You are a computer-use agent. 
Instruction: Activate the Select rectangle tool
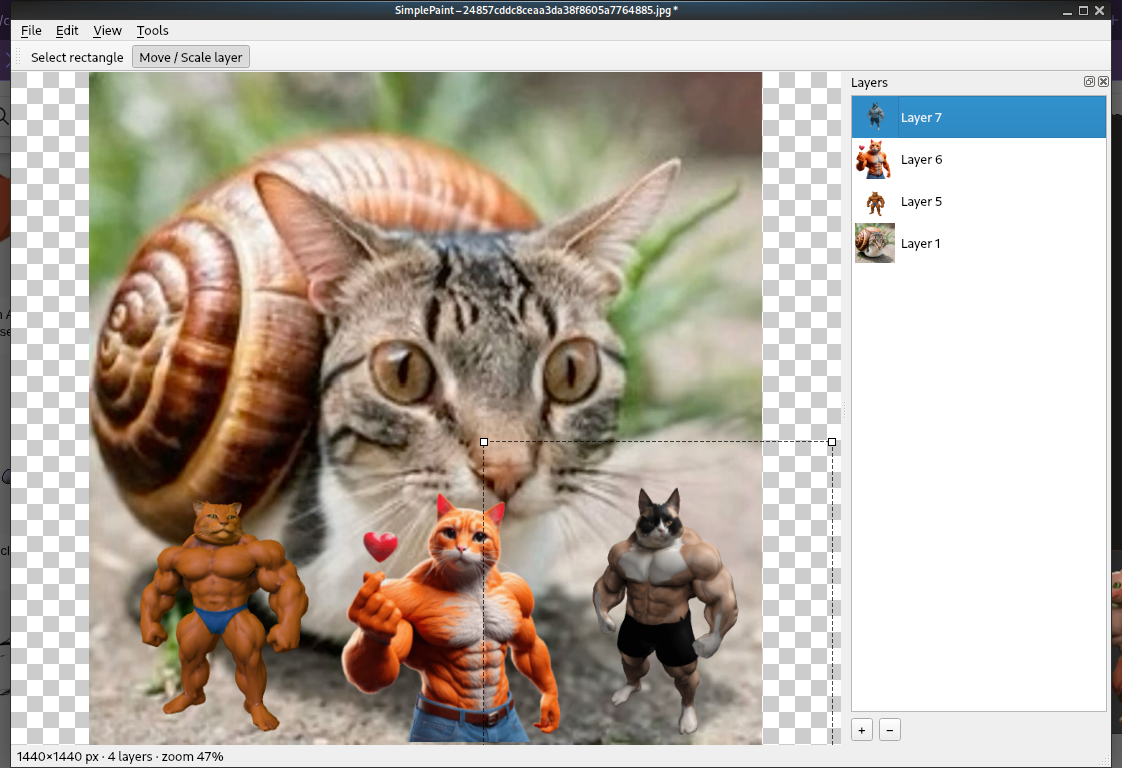pyautogui.click(x=77, y=57)
